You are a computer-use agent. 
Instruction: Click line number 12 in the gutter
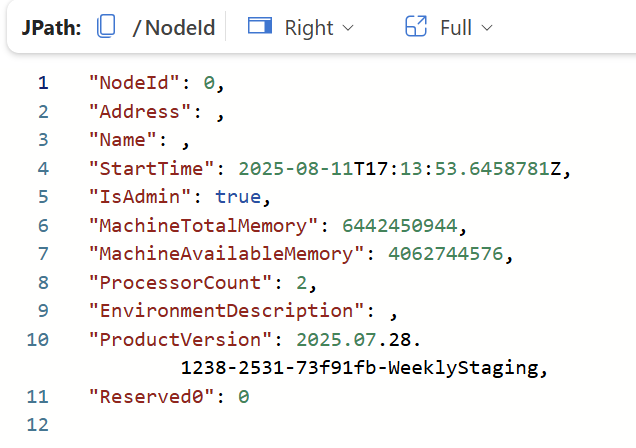pyautogui.click(x=37, y=426)
